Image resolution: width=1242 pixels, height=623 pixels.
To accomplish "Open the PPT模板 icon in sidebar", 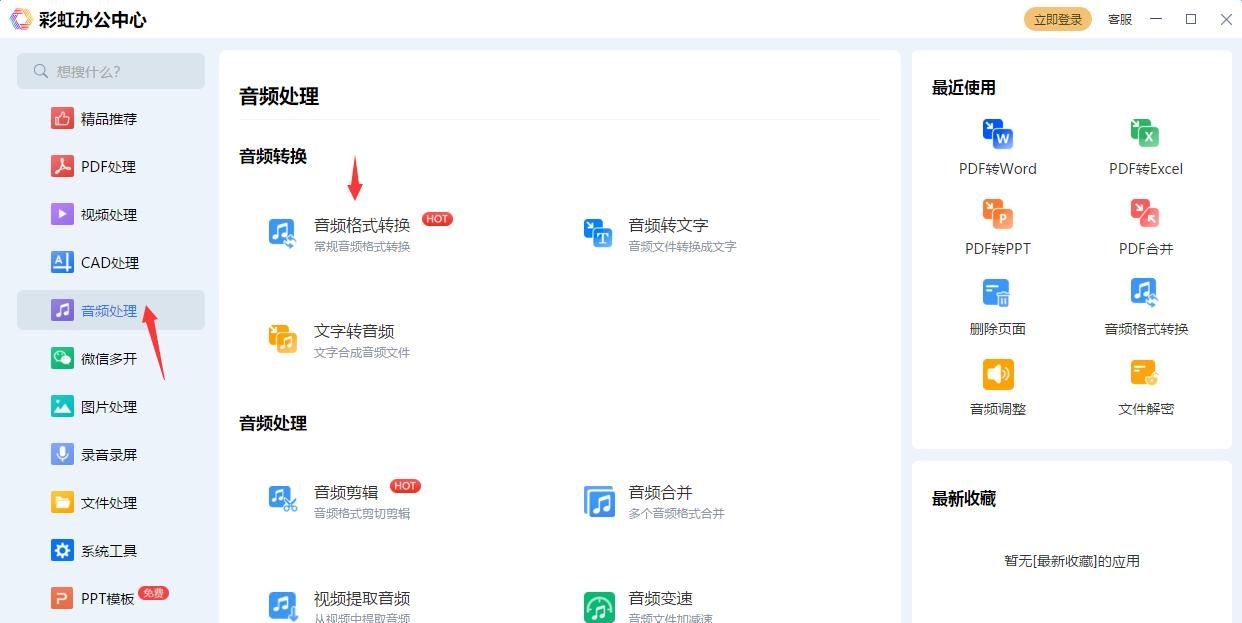I will 63,599.
